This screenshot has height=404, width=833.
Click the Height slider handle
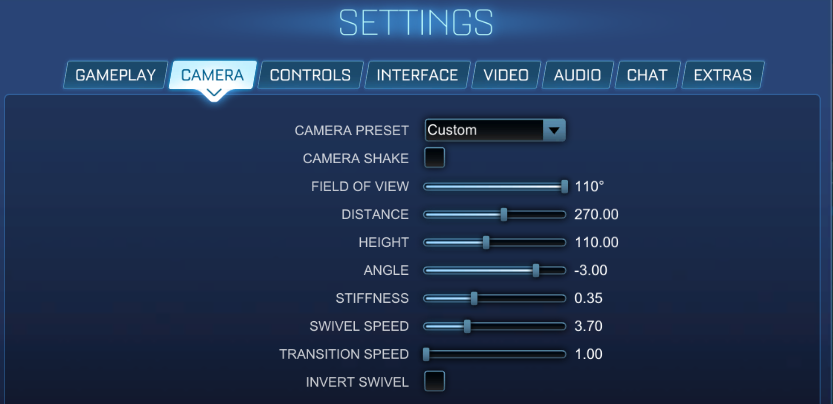(486, 242)
